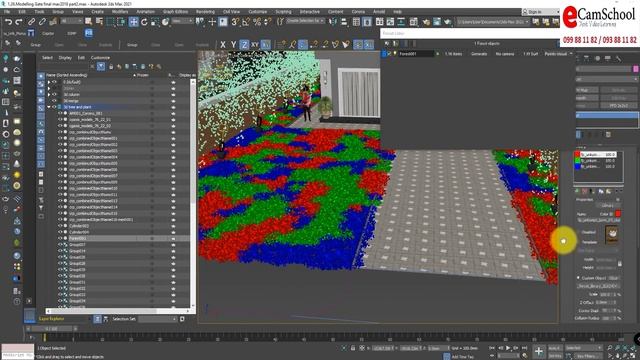This screenshot has width=640, height=360.
Task: Toggle Forest001 checkbox in Forest Lister
Action: click(x=389, y=53)
